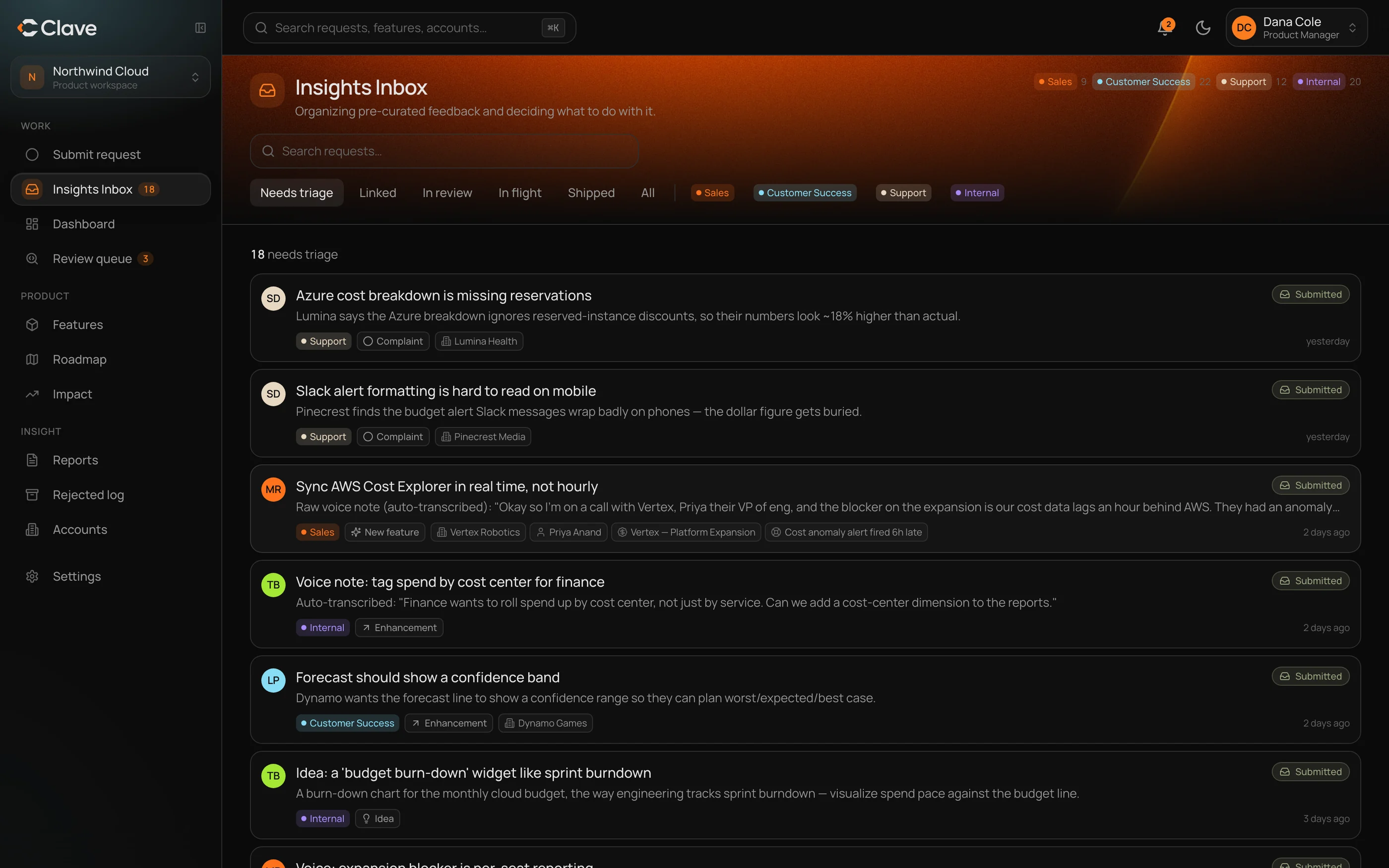Click Submitted status on Forecast request

(x=1310, y=676)
